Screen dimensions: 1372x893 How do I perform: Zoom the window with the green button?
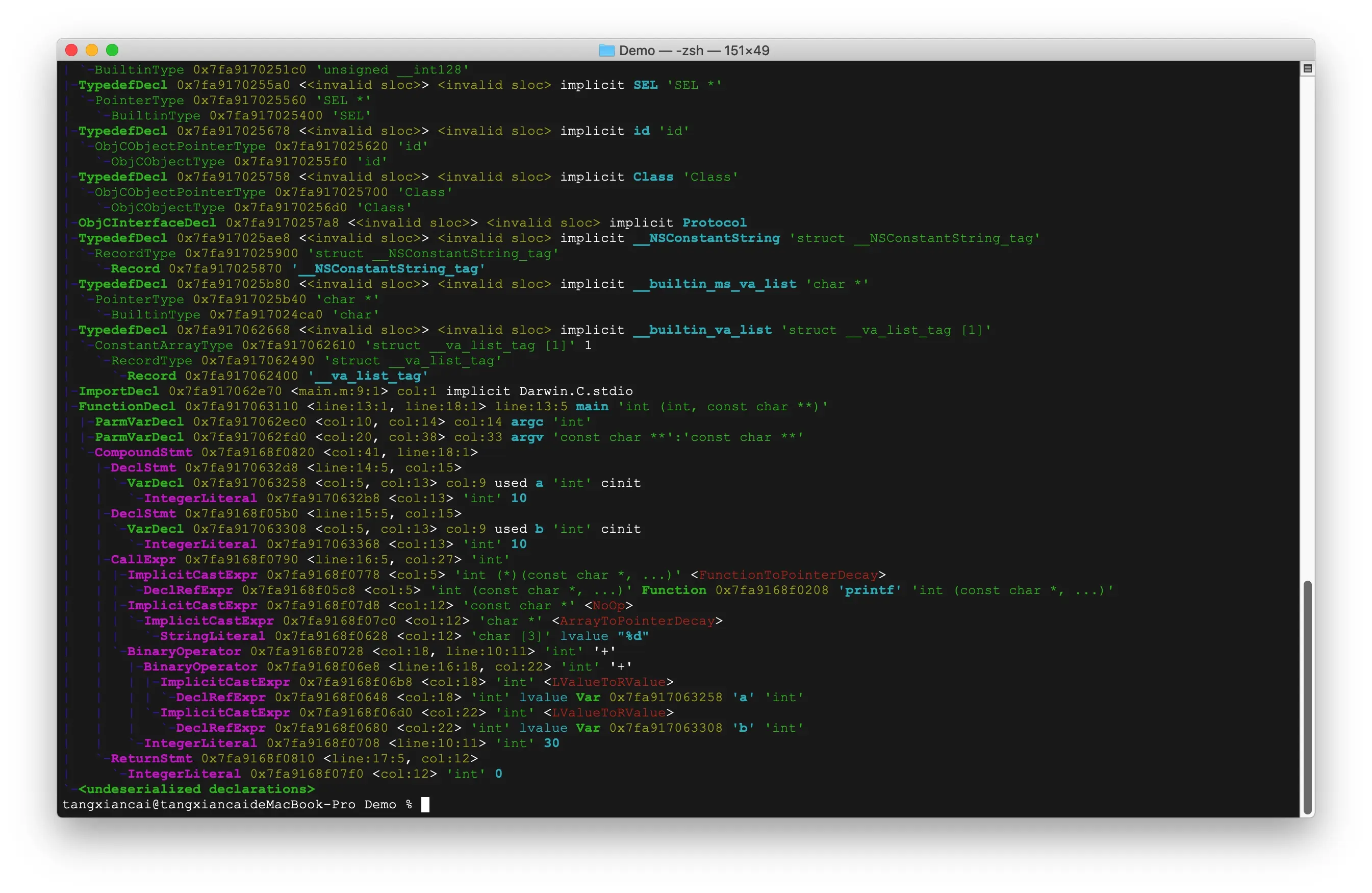point(112,50)
